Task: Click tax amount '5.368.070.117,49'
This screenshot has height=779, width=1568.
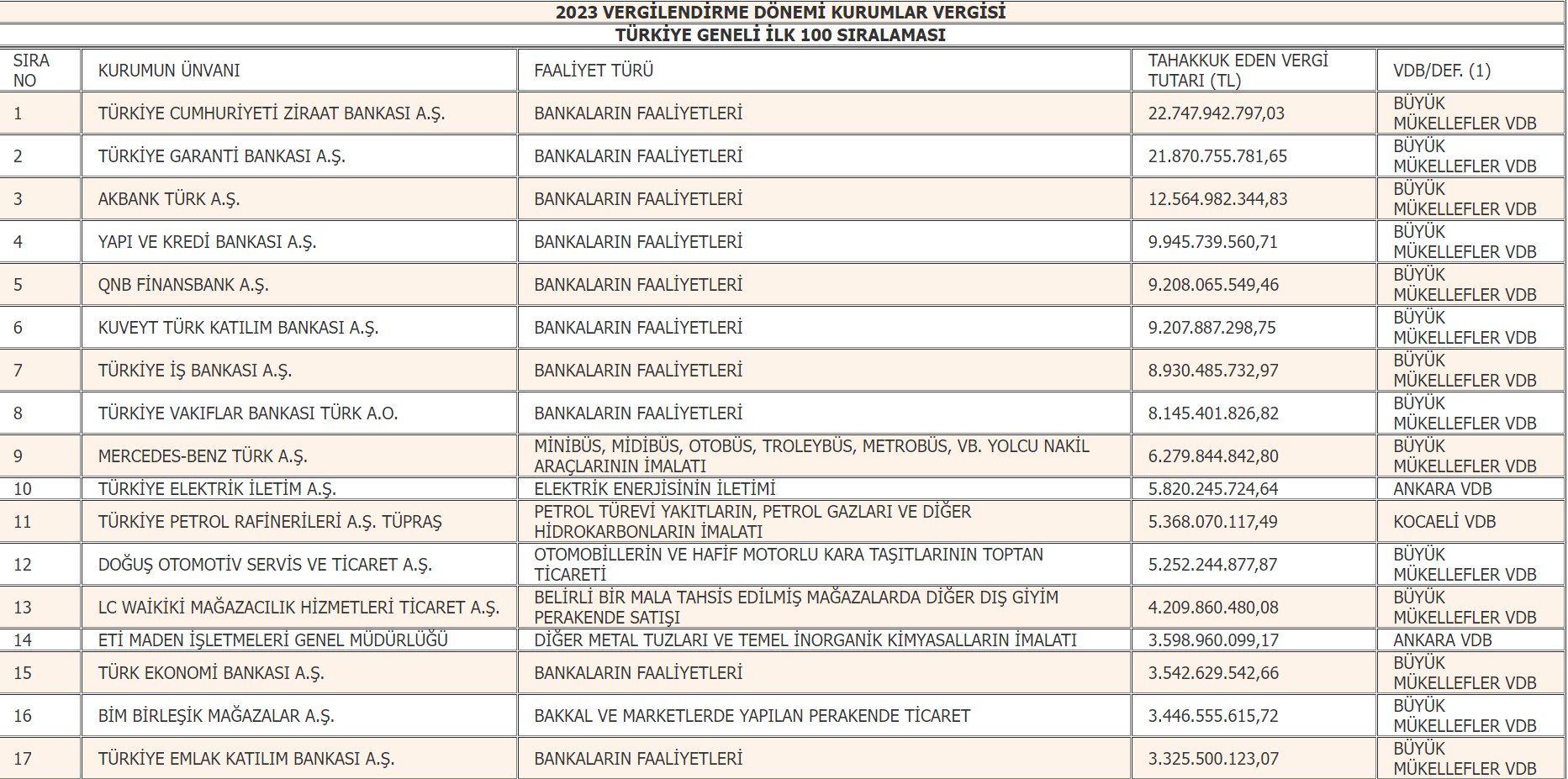Action: tap(1213, 522)
